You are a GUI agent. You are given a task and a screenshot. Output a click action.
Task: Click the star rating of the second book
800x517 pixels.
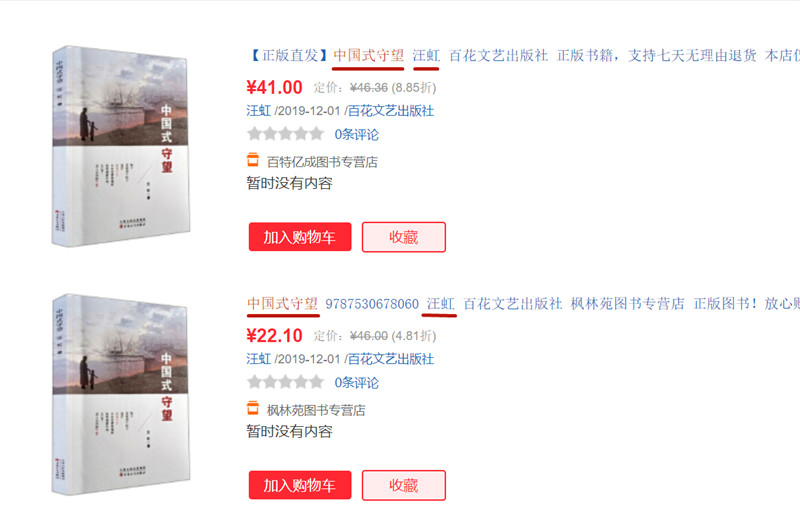point(285,382)
